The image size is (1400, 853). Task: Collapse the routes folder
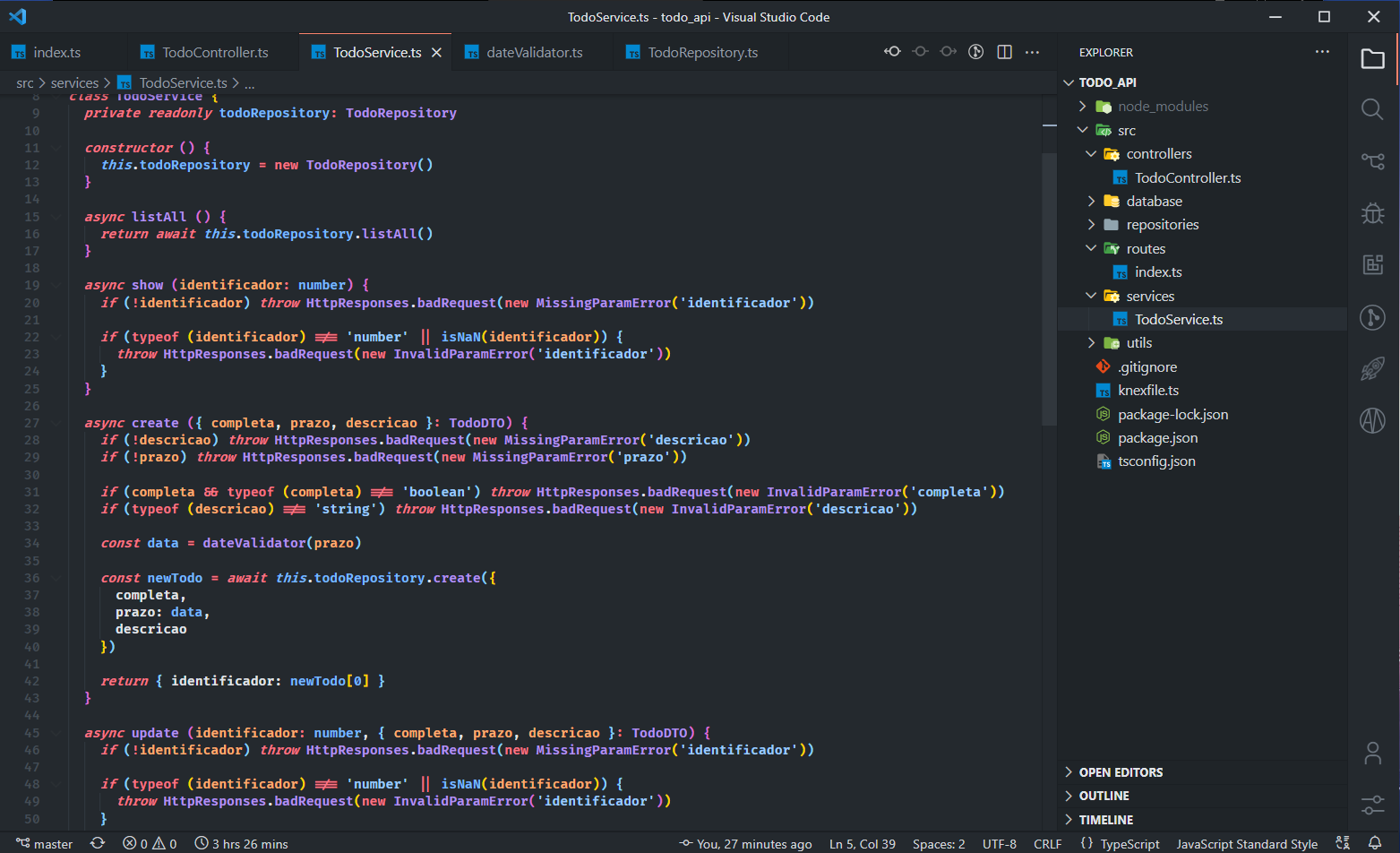point(1203,249)
